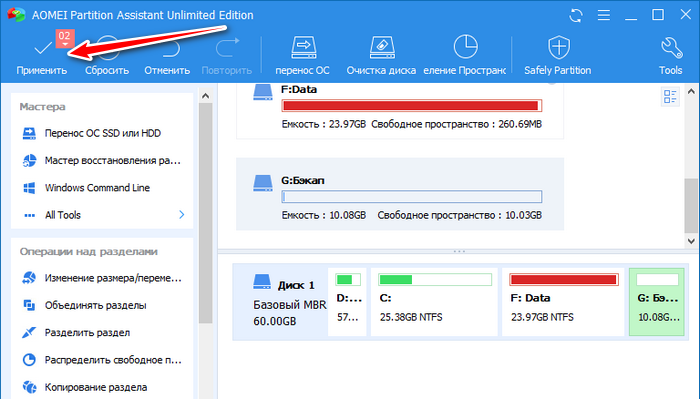
Task: Click the G:Бэкап drive icon
Action: (262, 183)
